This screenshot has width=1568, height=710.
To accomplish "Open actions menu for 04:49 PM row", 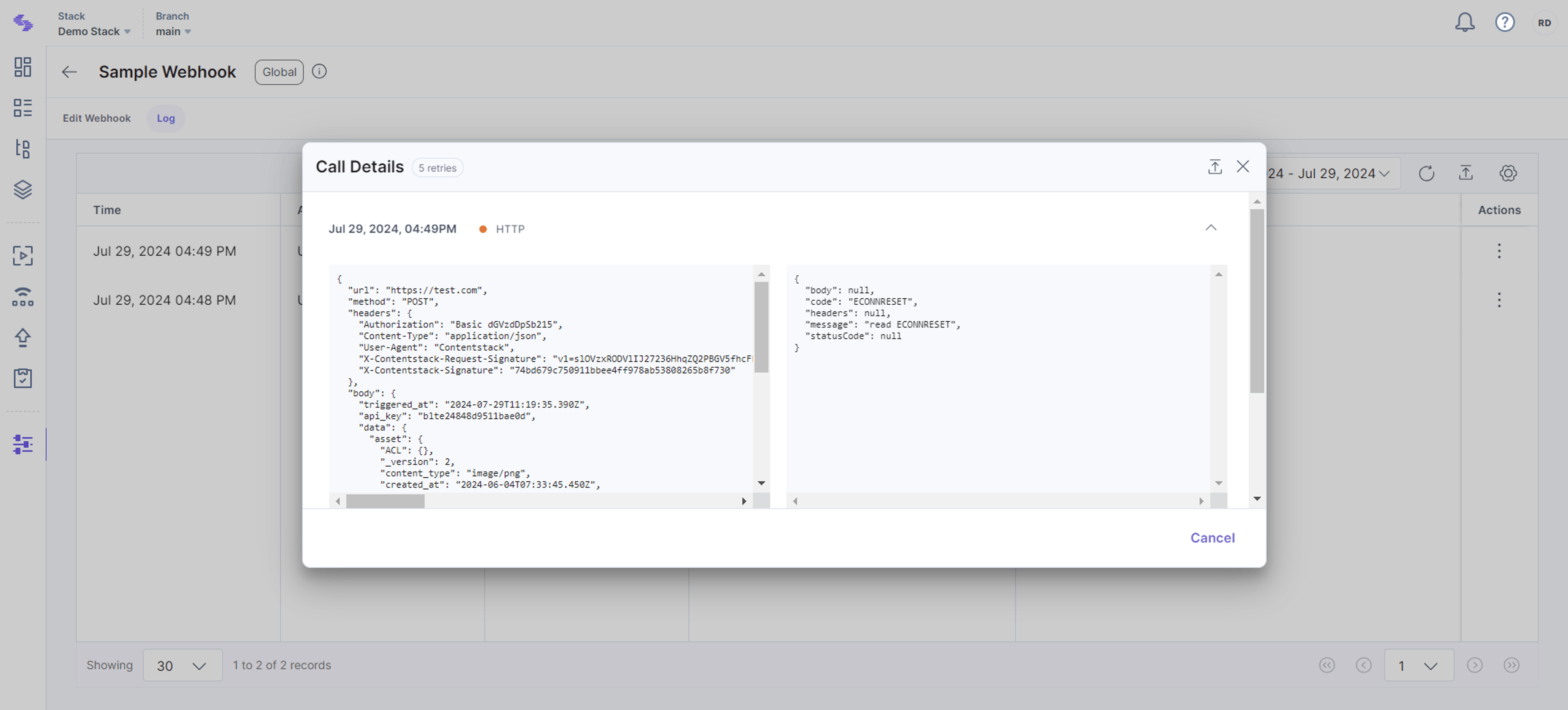I will pos(1499,251).
